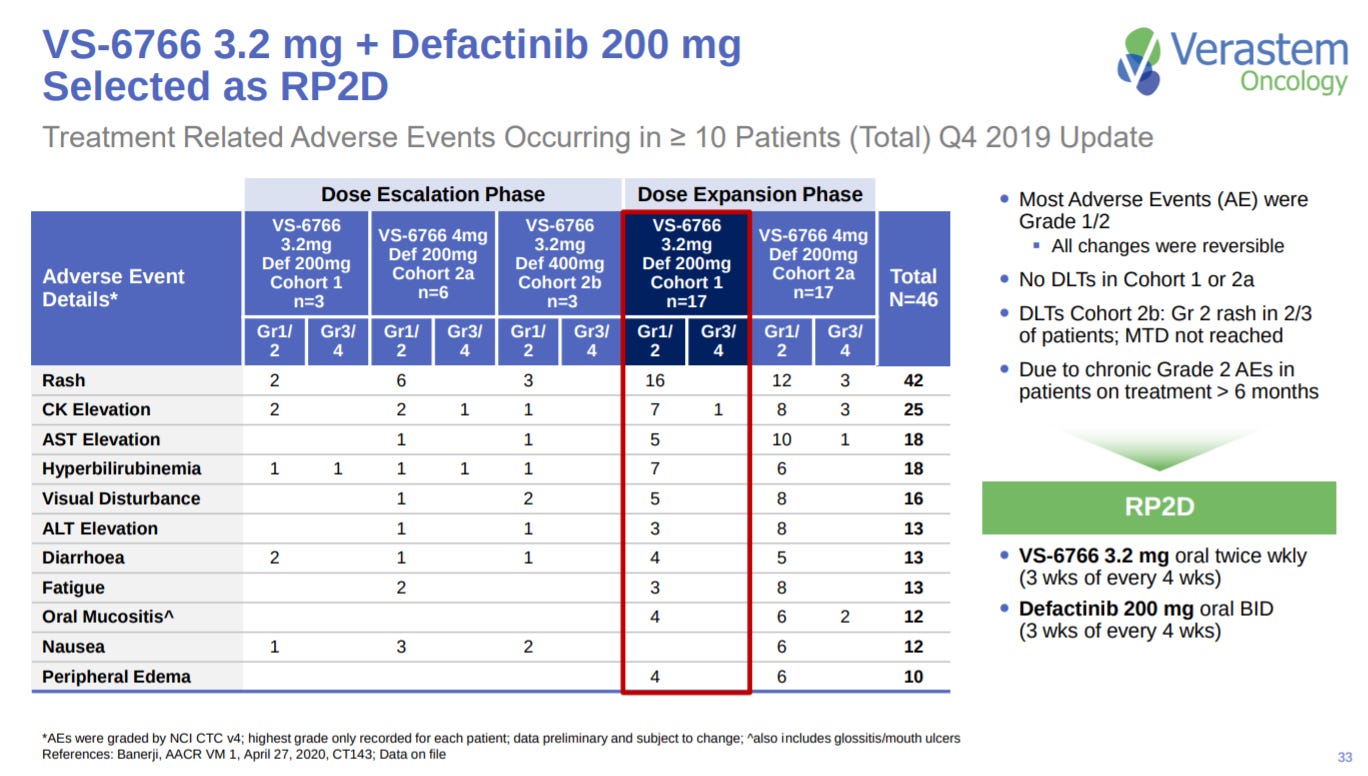Click the Nausea value 3 in Cohort 2a n=6
Viewport: 1368px width, 776px height.
401,647
